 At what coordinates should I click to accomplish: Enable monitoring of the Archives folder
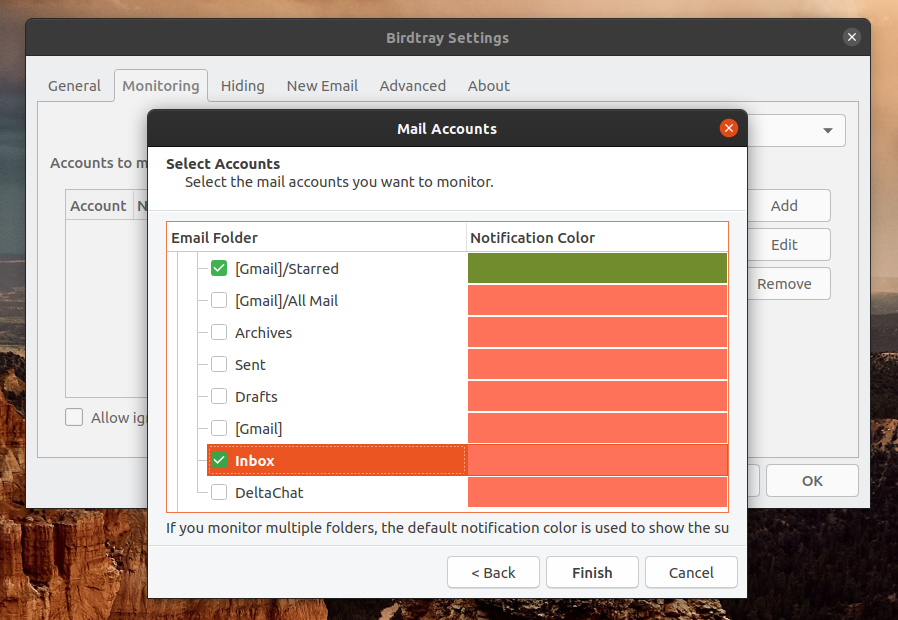[x=218, y=332]
